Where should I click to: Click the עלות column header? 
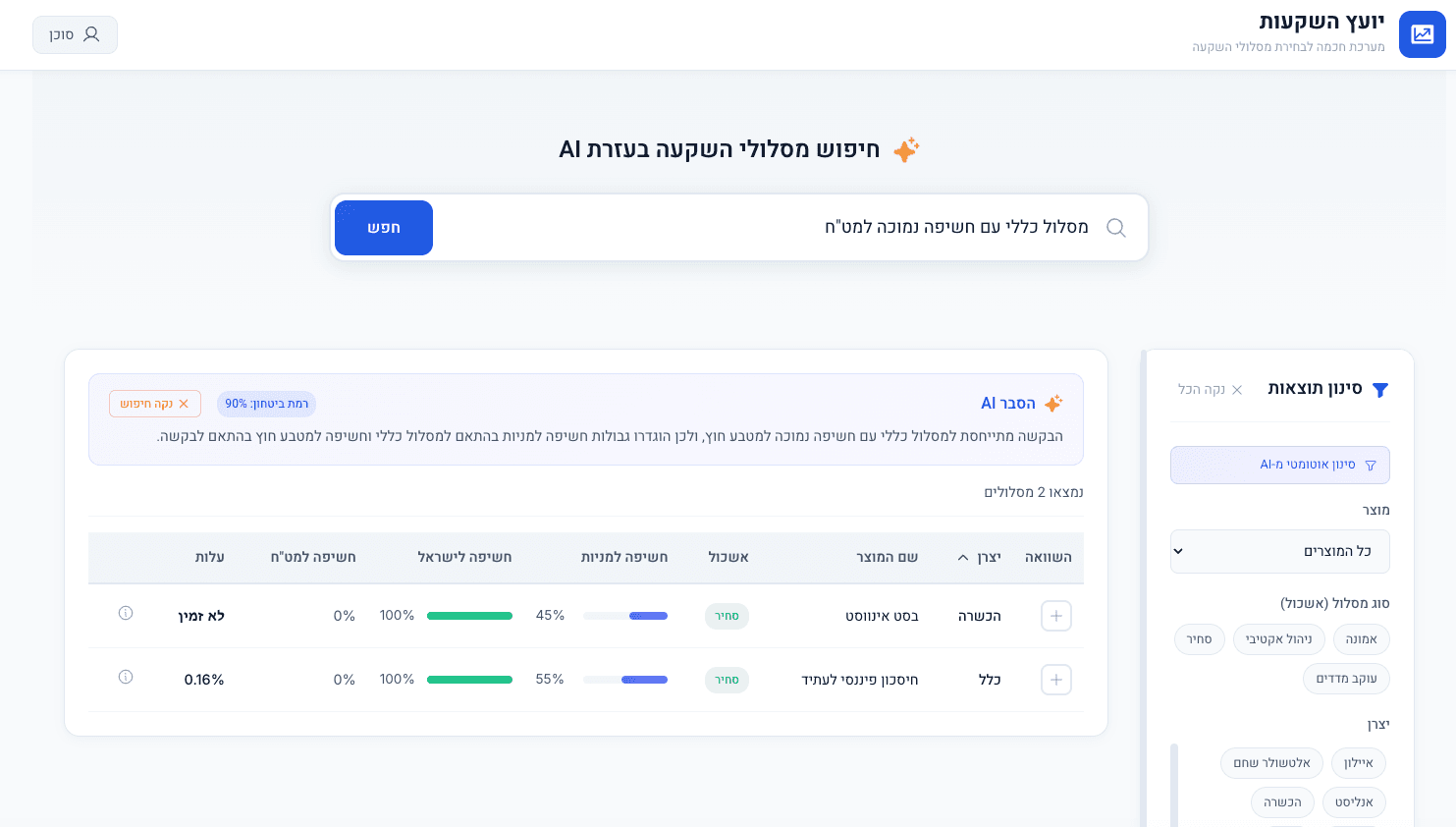pyautogui.click(x=209, y=557)
